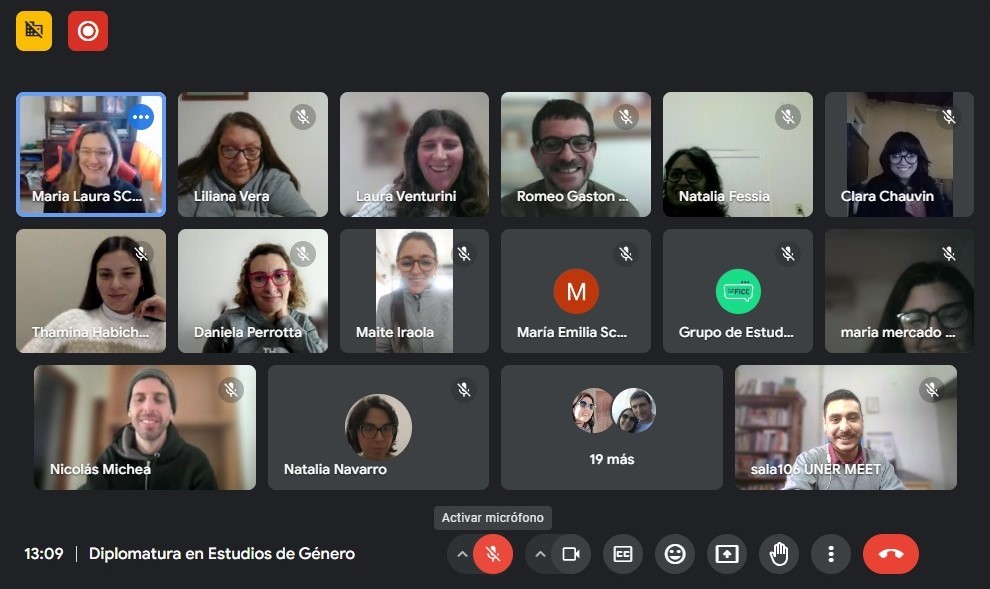This screenshot has height=589, width=990.
Task: Click María Emilia's orange M avatar
Action: coord(576,291)
